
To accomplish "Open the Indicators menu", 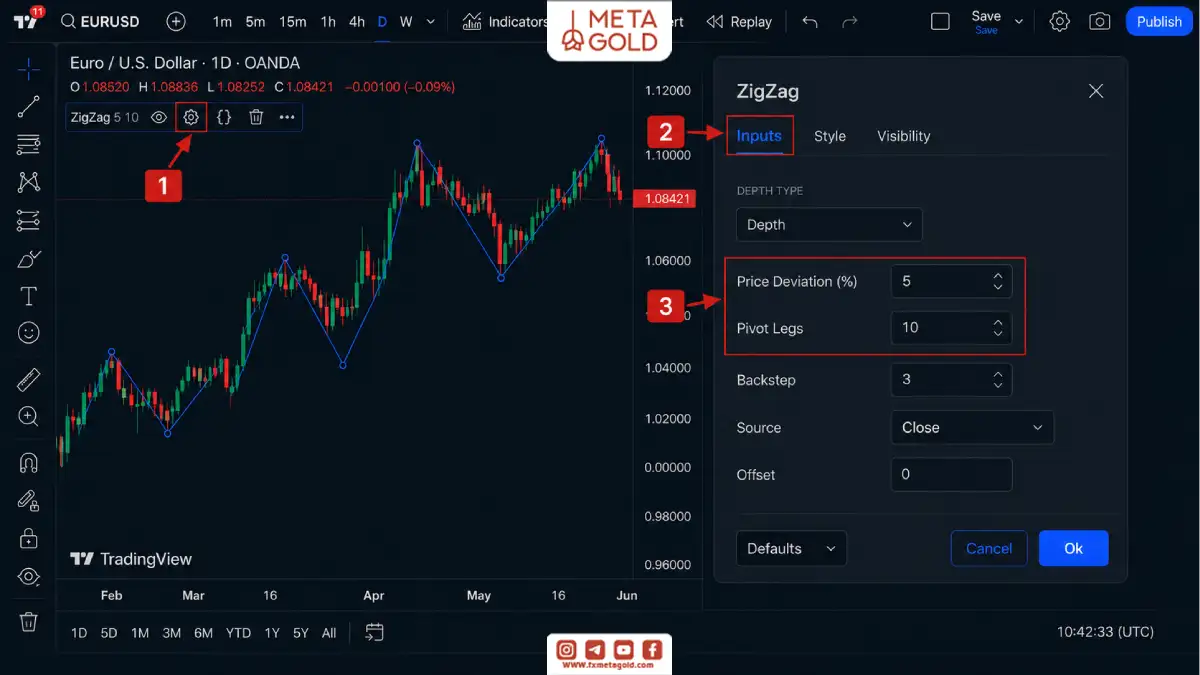I will pyautogui.click(x=506, y=21).
